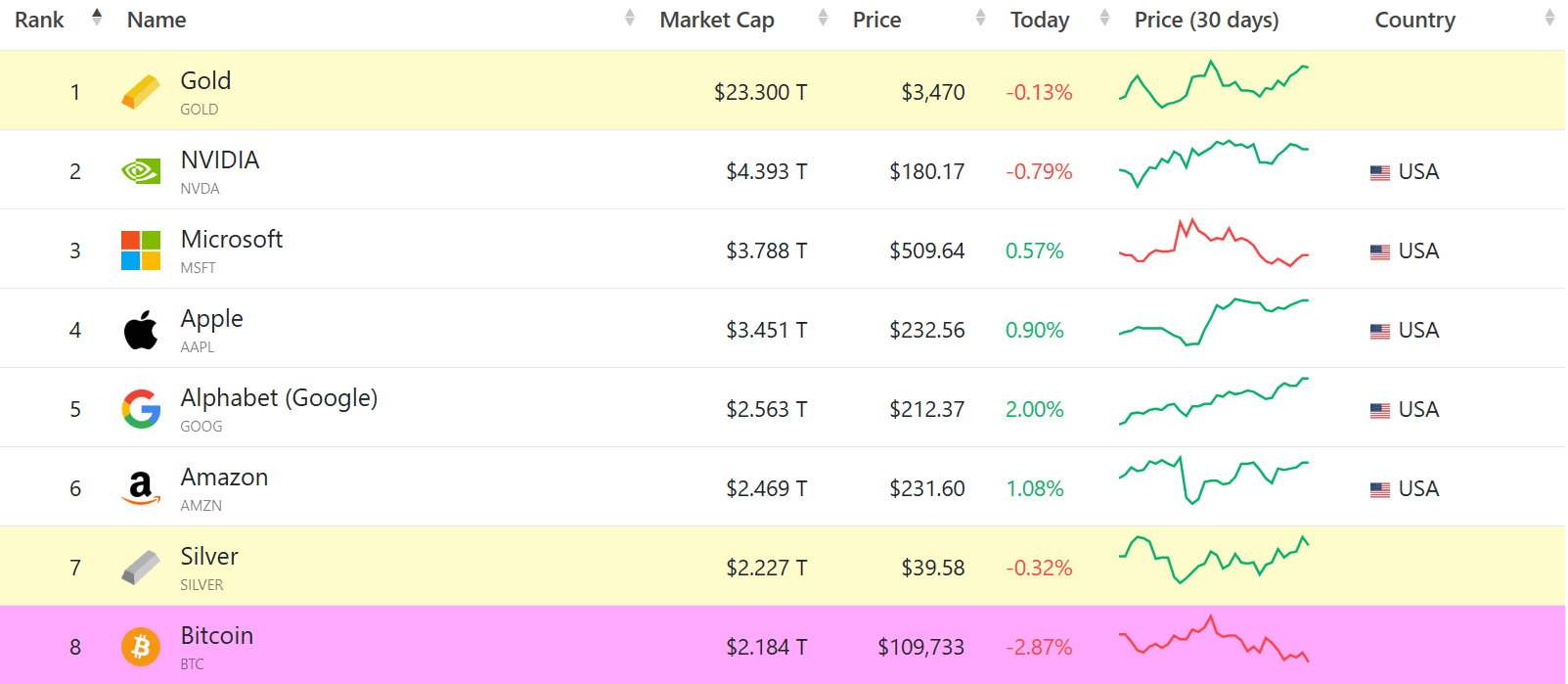Click the Silver bar icon
Image resolution: width=1568 pixels, height=684 pixels.
(x=141, y=568)
